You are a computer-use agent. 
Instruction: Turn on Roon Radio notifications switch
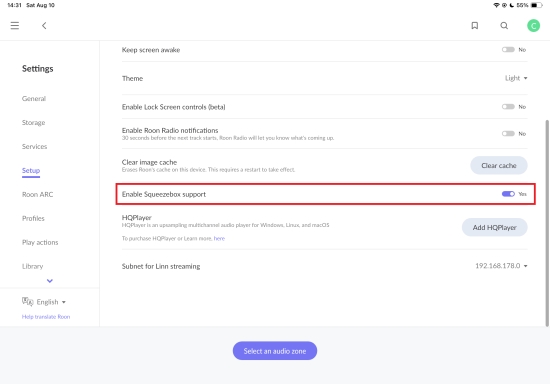[x=508, y=134]
